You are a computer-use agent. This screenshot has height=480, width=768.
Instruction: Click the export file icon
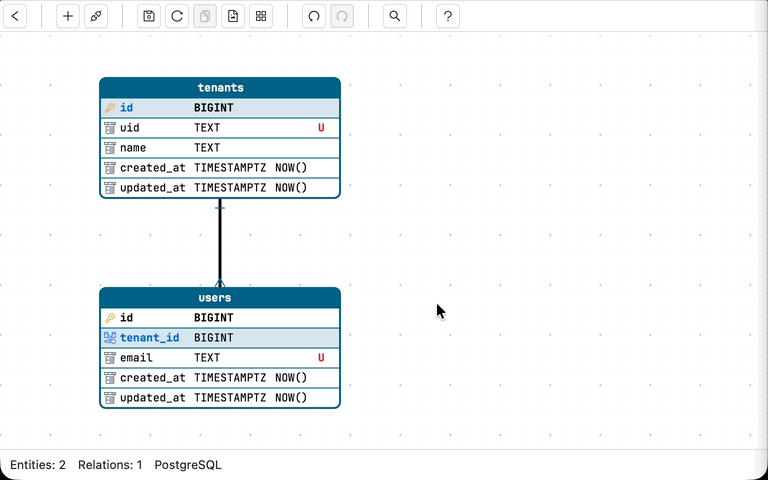pos(233,16)
